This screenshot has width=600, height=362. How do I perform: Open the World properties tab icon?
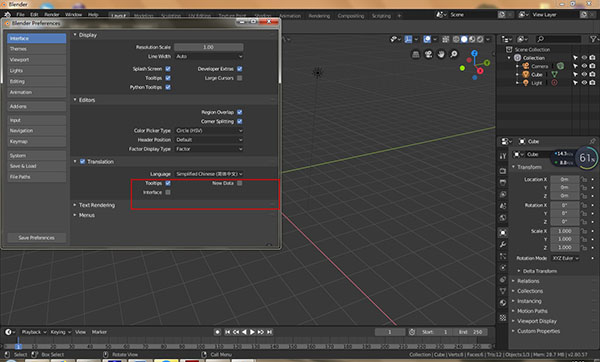point(503,218)
